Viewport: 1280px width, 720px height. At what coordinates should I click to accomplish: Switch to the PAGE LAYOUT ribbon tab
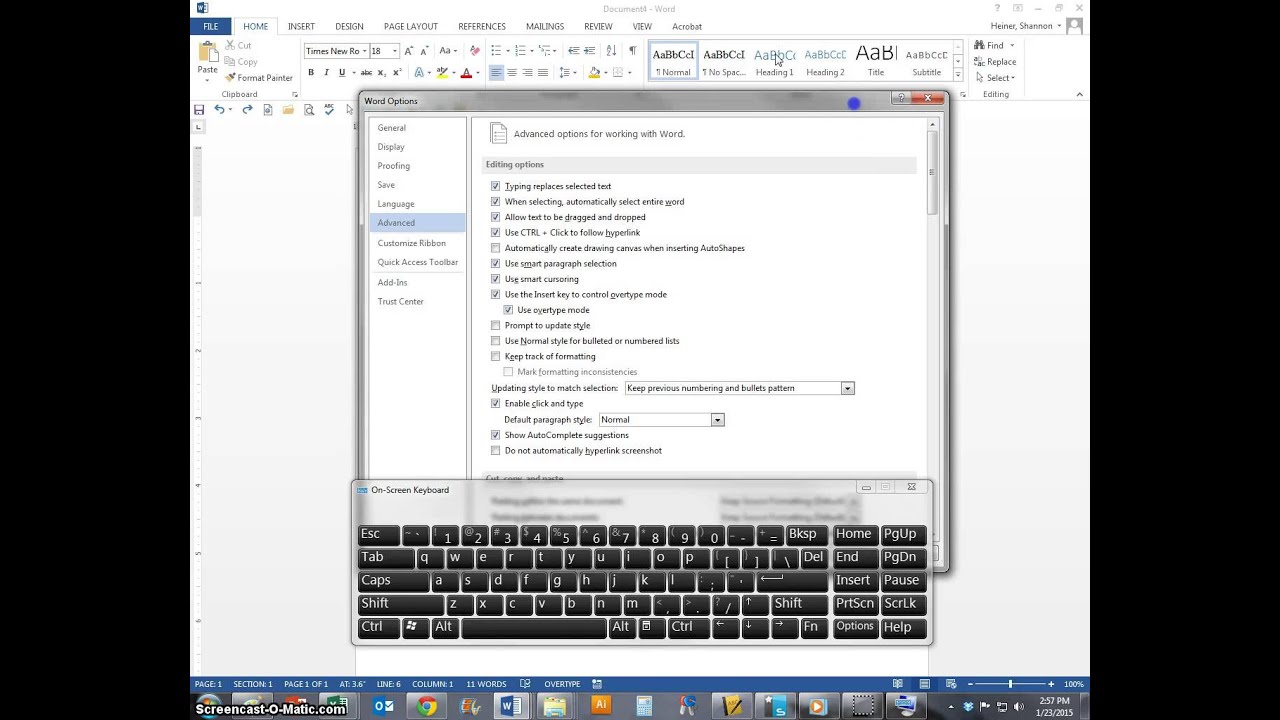411,26
